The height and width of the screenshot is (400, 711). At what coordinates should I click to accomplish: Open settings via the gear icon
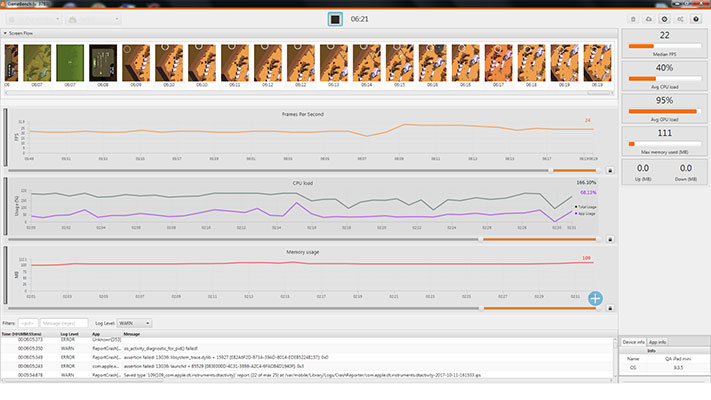coord(664,19)
